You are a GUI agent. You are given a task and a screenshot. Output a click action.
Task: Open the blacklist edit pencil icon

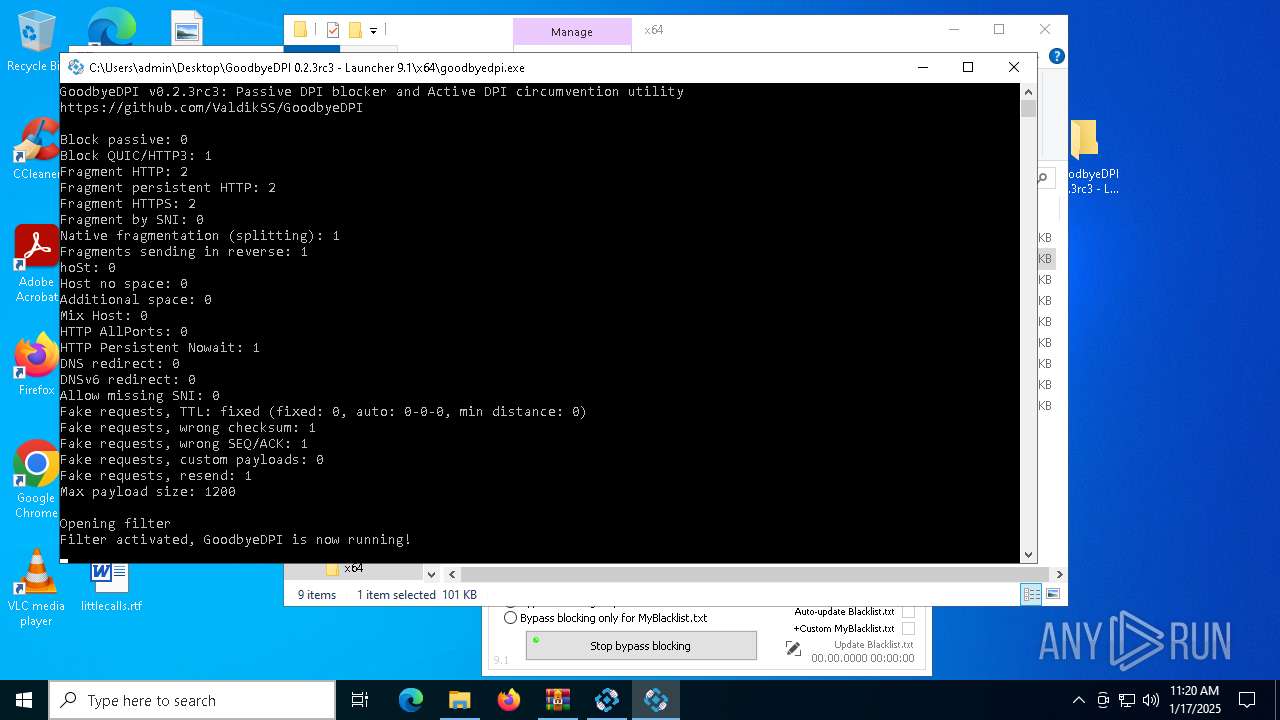[793, 649]
